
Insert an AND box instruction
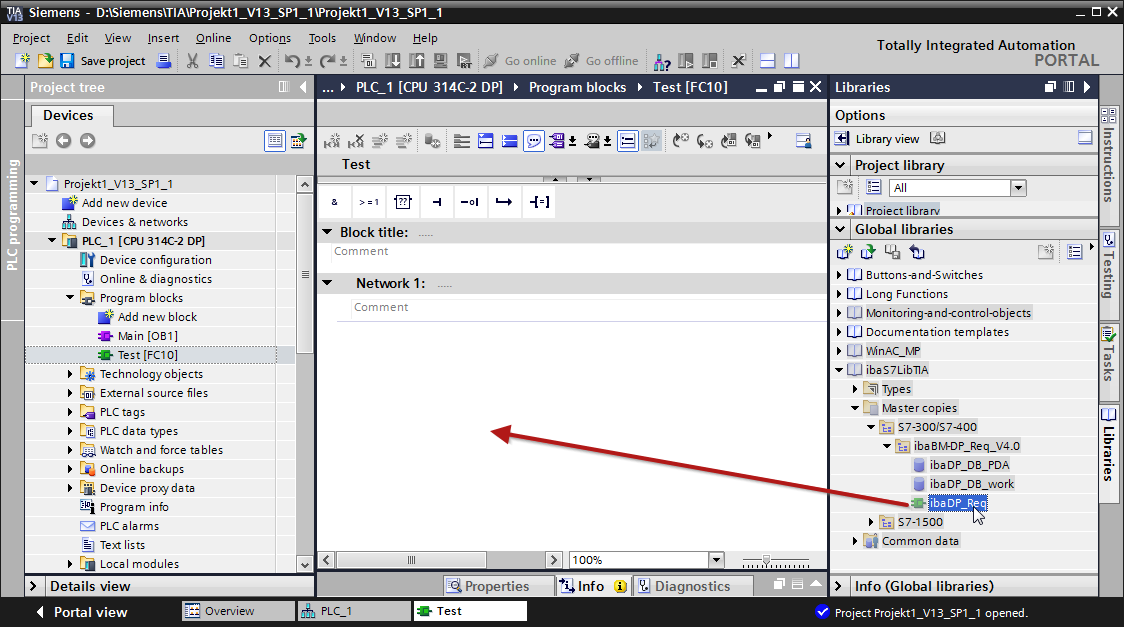[x=334, y=202]
